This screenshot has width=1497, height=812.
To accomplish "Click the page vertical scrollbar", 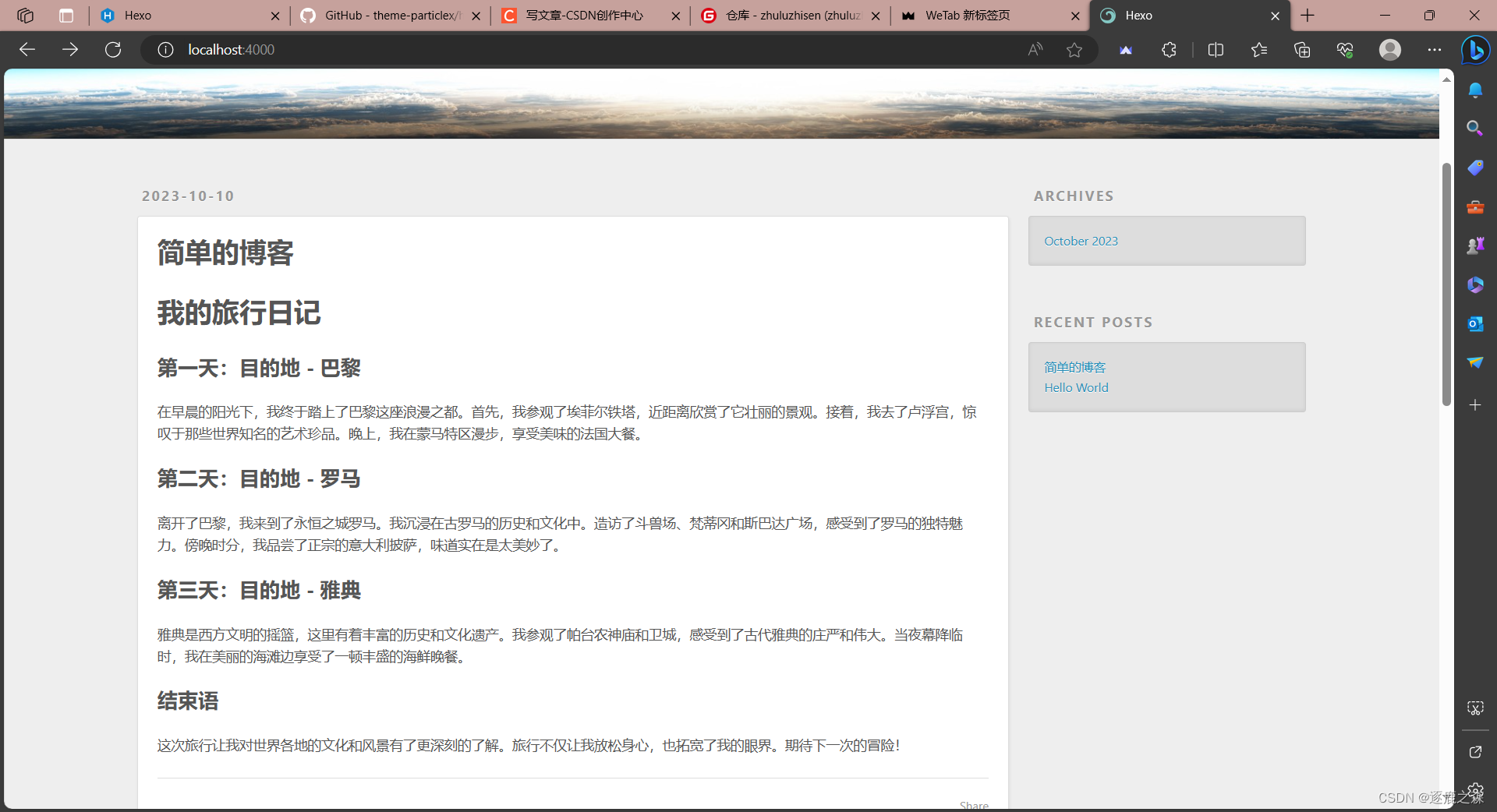I will pyautogui.click(x=1446, y=284).
